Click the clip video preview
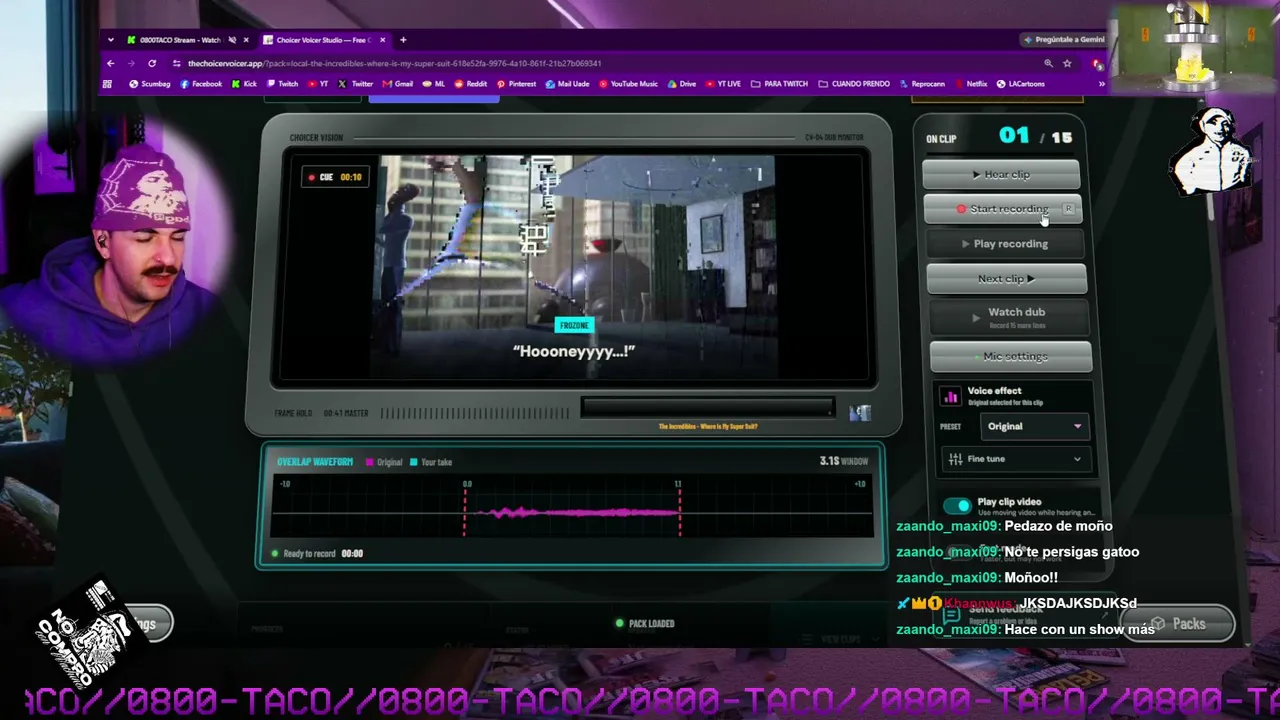This screenshot has height=720, width=1280. tap(575, 267)
